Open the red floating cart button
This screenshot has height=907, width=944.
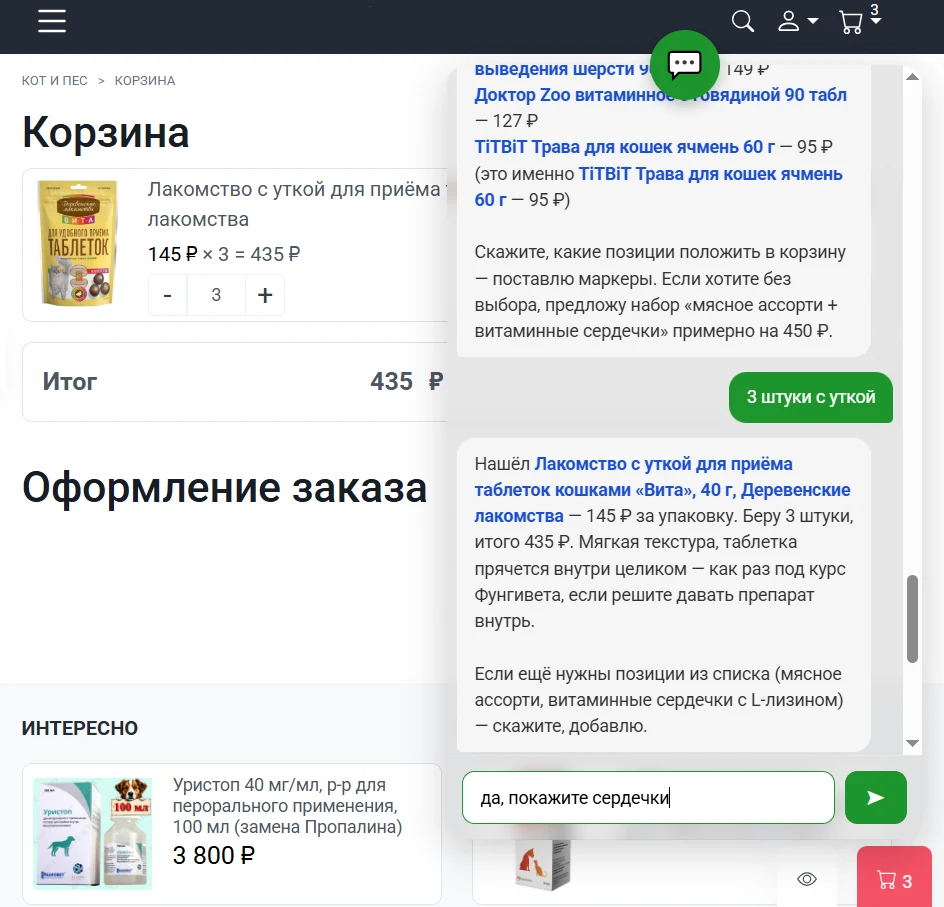(x=894, y=879)
